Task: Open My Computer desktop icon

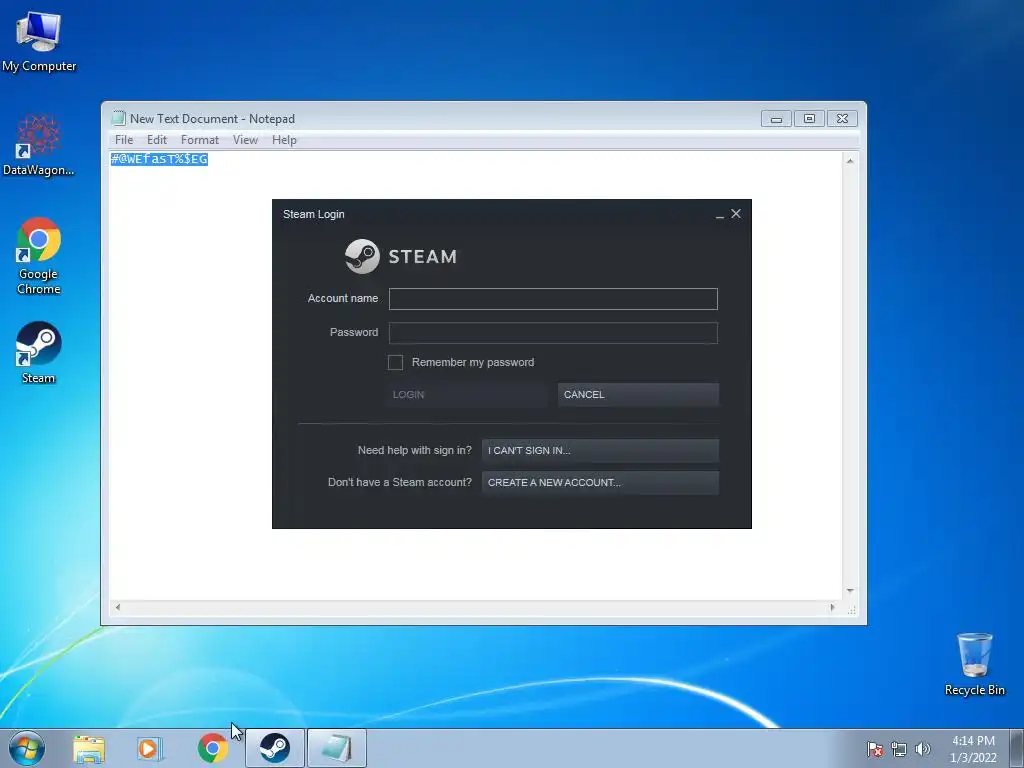Action: [x=39, y=41]
